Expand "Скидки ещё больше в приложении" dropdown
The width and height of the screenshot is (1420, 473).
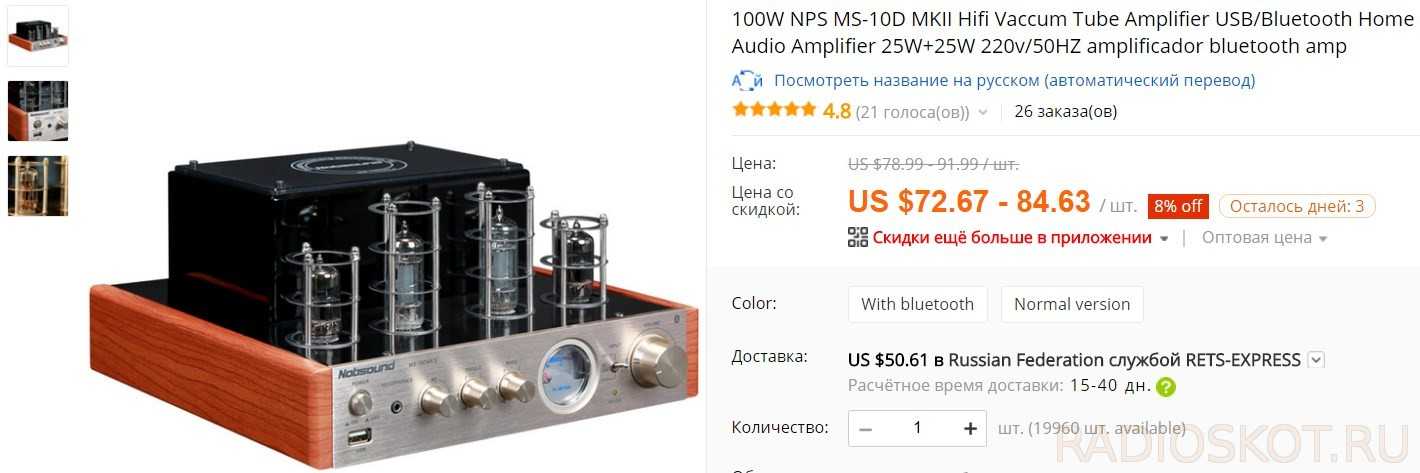click(x=1163, y=238)
